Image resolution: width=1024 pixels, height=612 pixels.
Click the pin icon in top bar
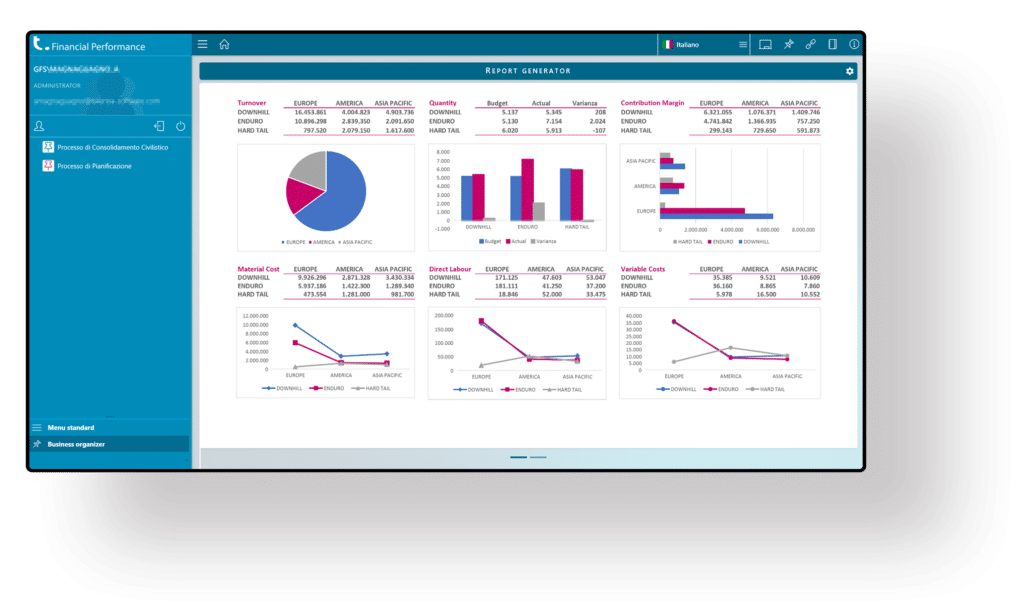point(789,44)
